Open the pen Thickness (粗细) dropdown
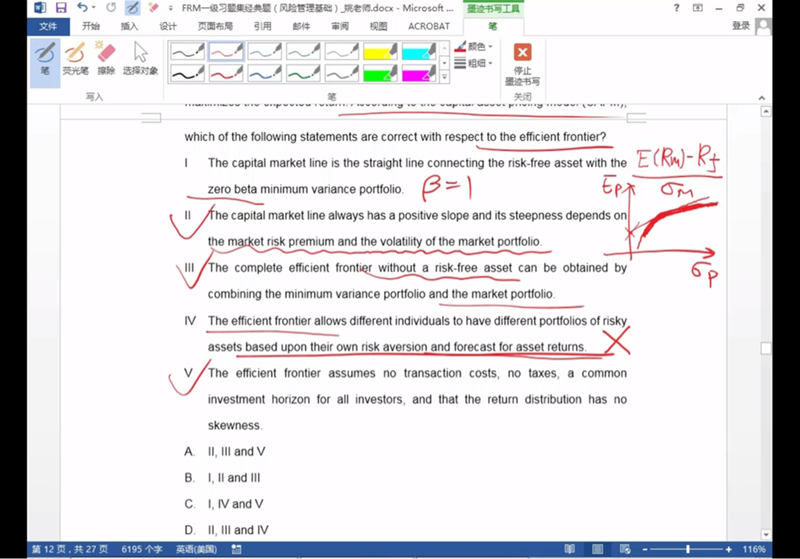The width and height of the screenshot is (800, 559). (x=479, y=63)
